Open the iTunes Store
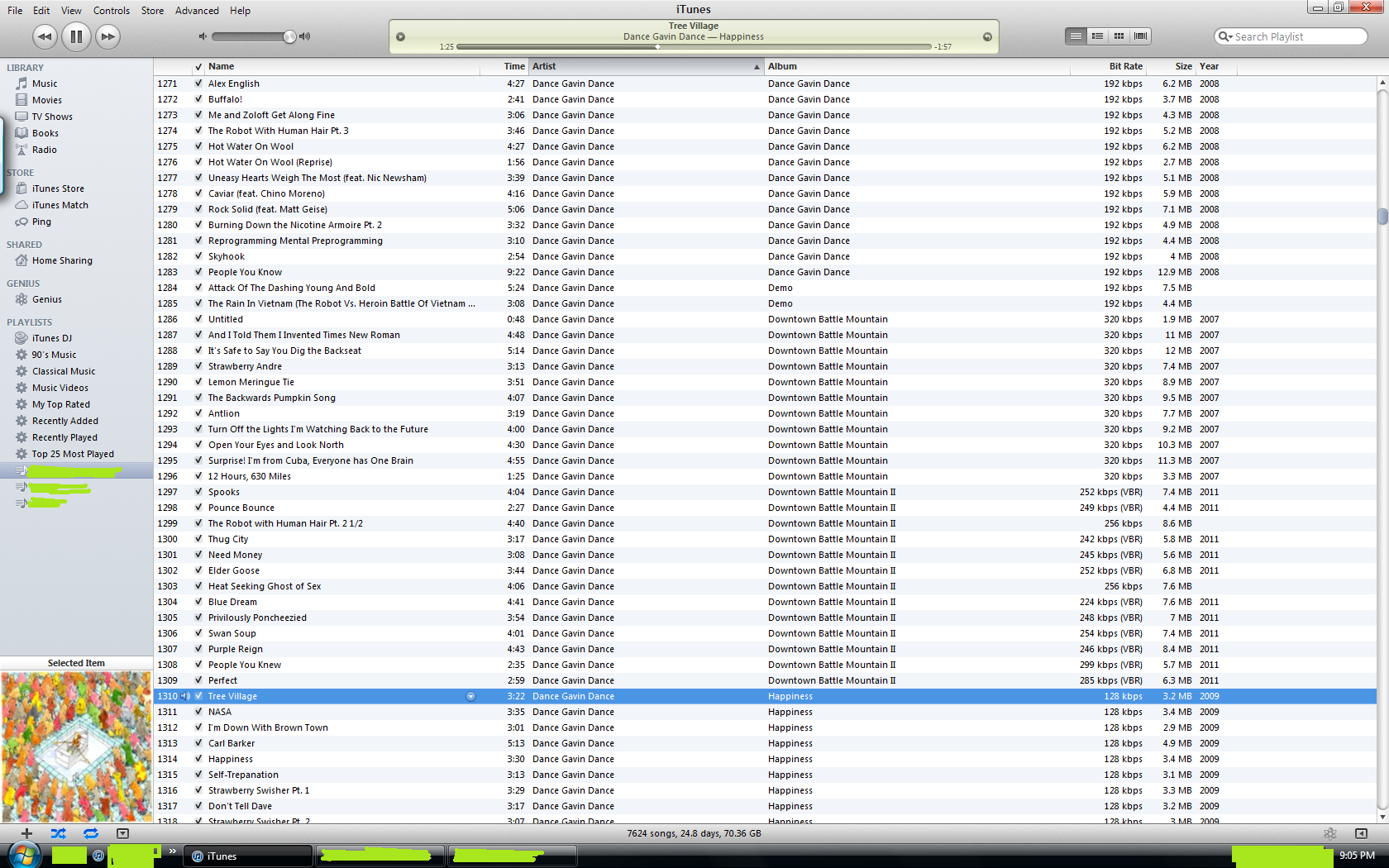Screen dimensions: 1389x868 pyautogui.click(x=58, y=188)
